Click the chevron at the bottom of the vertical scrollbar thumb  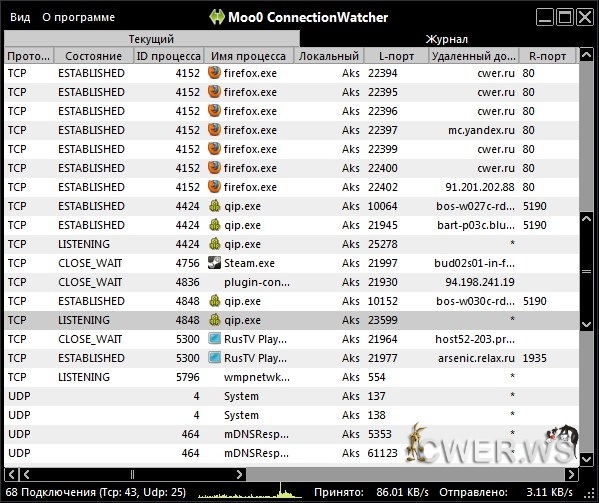[586, 325]
